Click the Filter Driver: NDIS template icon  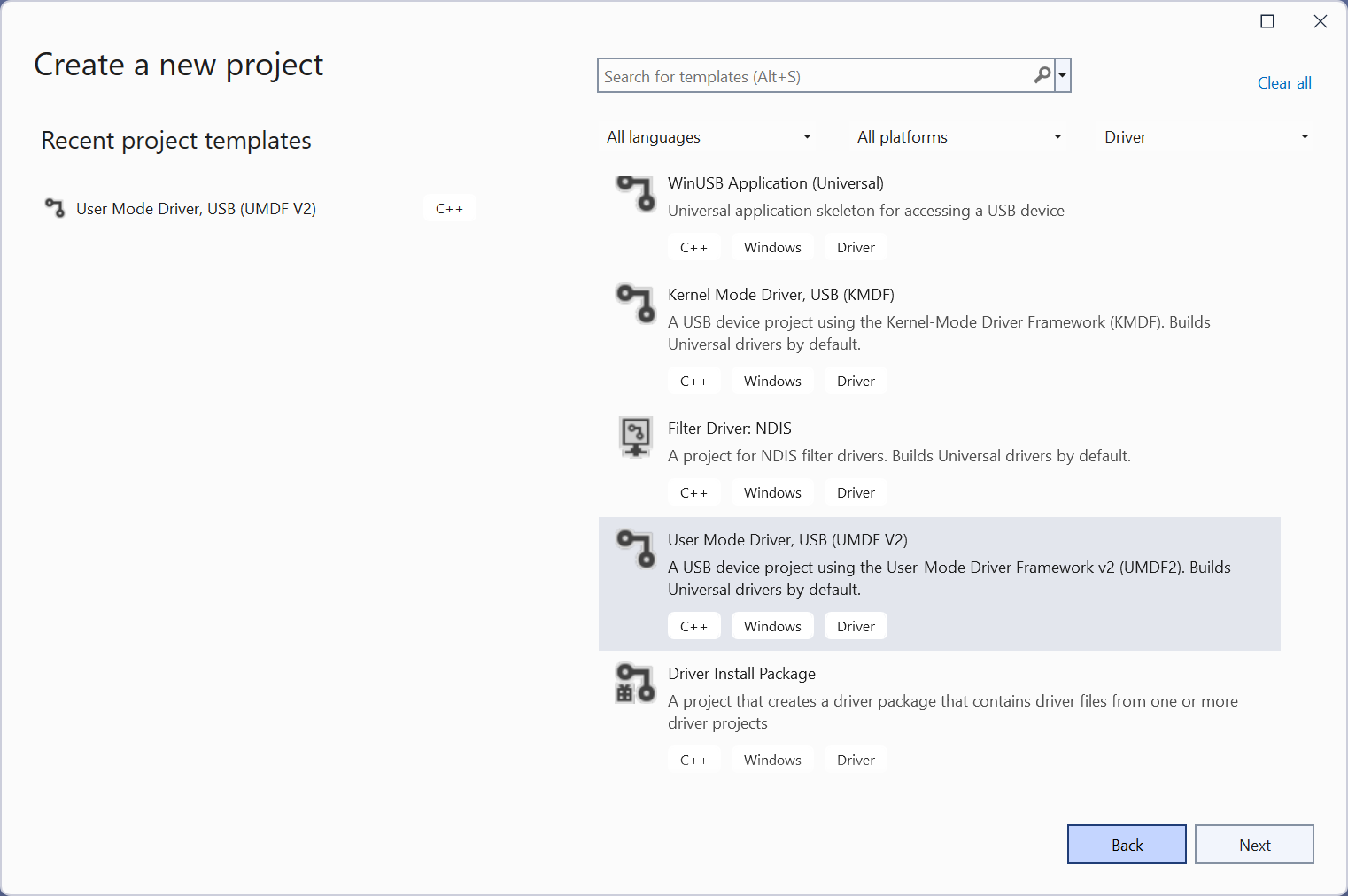click(635, 437)
